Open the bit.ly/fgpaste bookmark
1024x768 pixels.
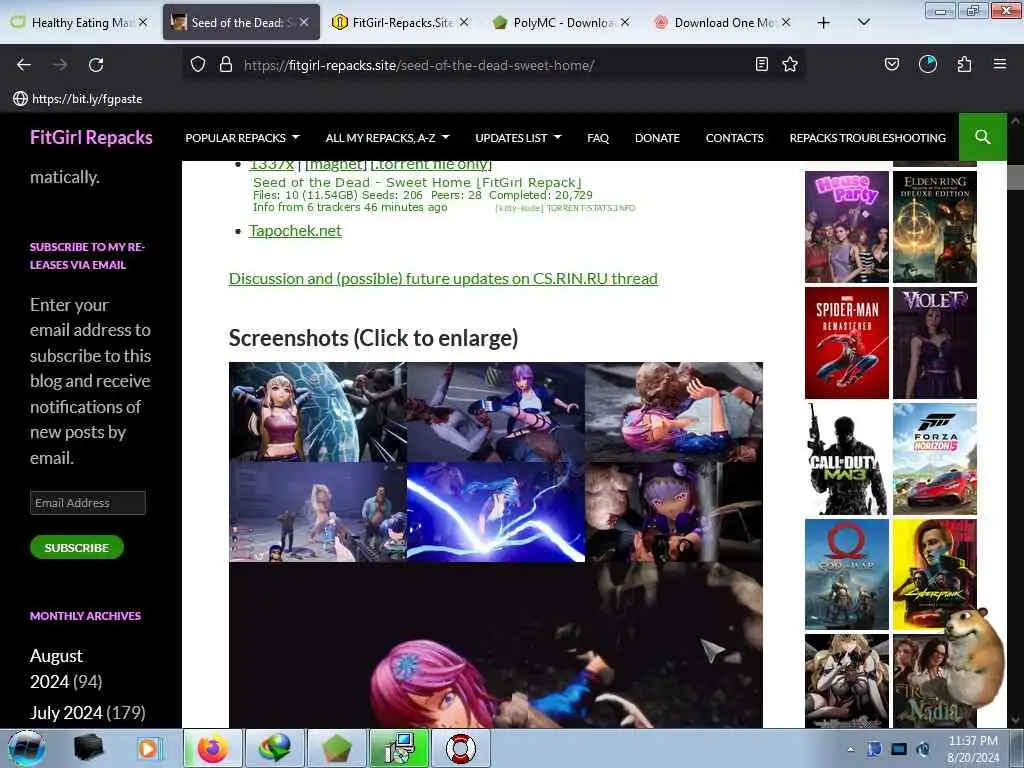tap(78, 99)
